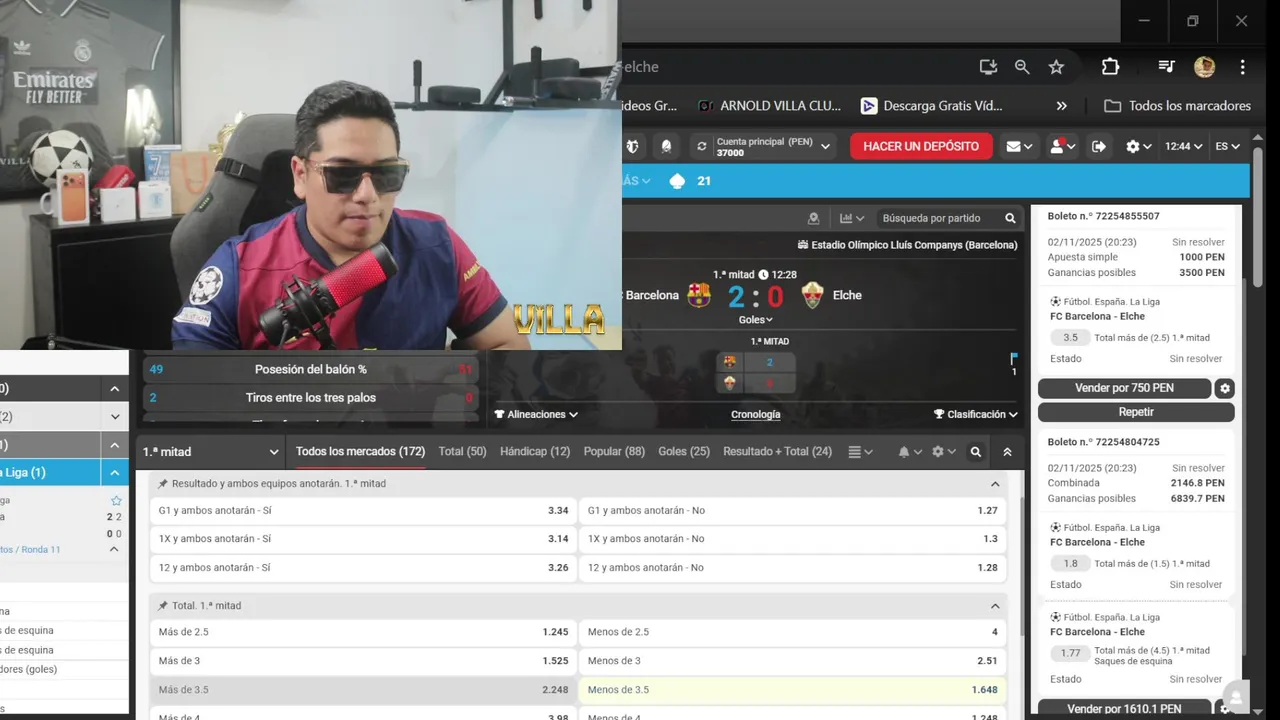1280x720 pixels.
Task: Select the Popular (88) tab
Action: [614, 452]
